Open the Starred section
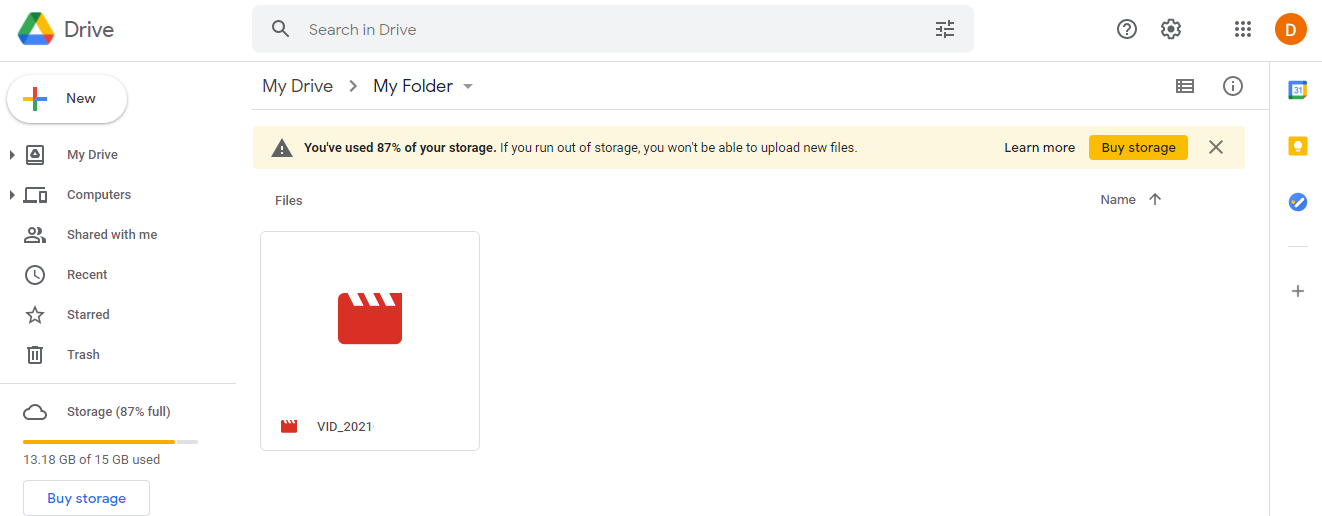Screen dimensions: 1322x516 (x=88, y=315)
